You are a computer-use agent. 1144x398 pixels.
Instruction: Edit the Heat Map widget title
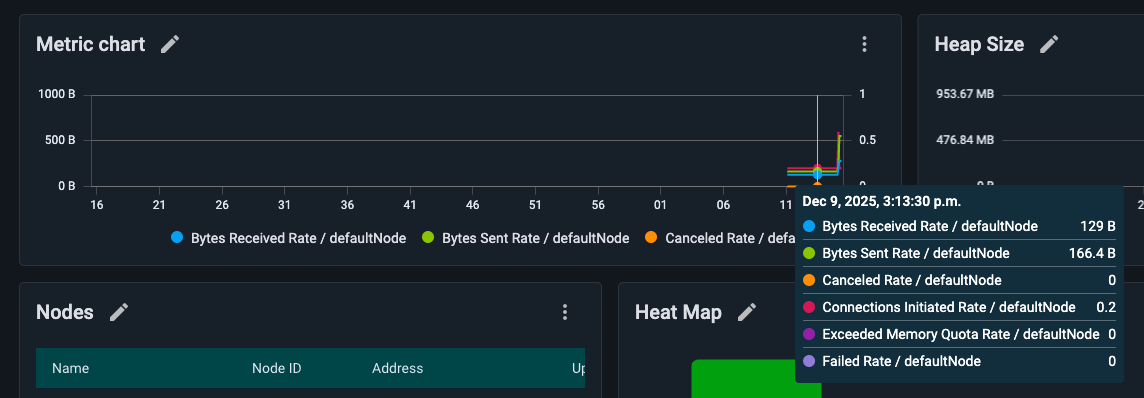pyautogui.click(x=746, y=313)
